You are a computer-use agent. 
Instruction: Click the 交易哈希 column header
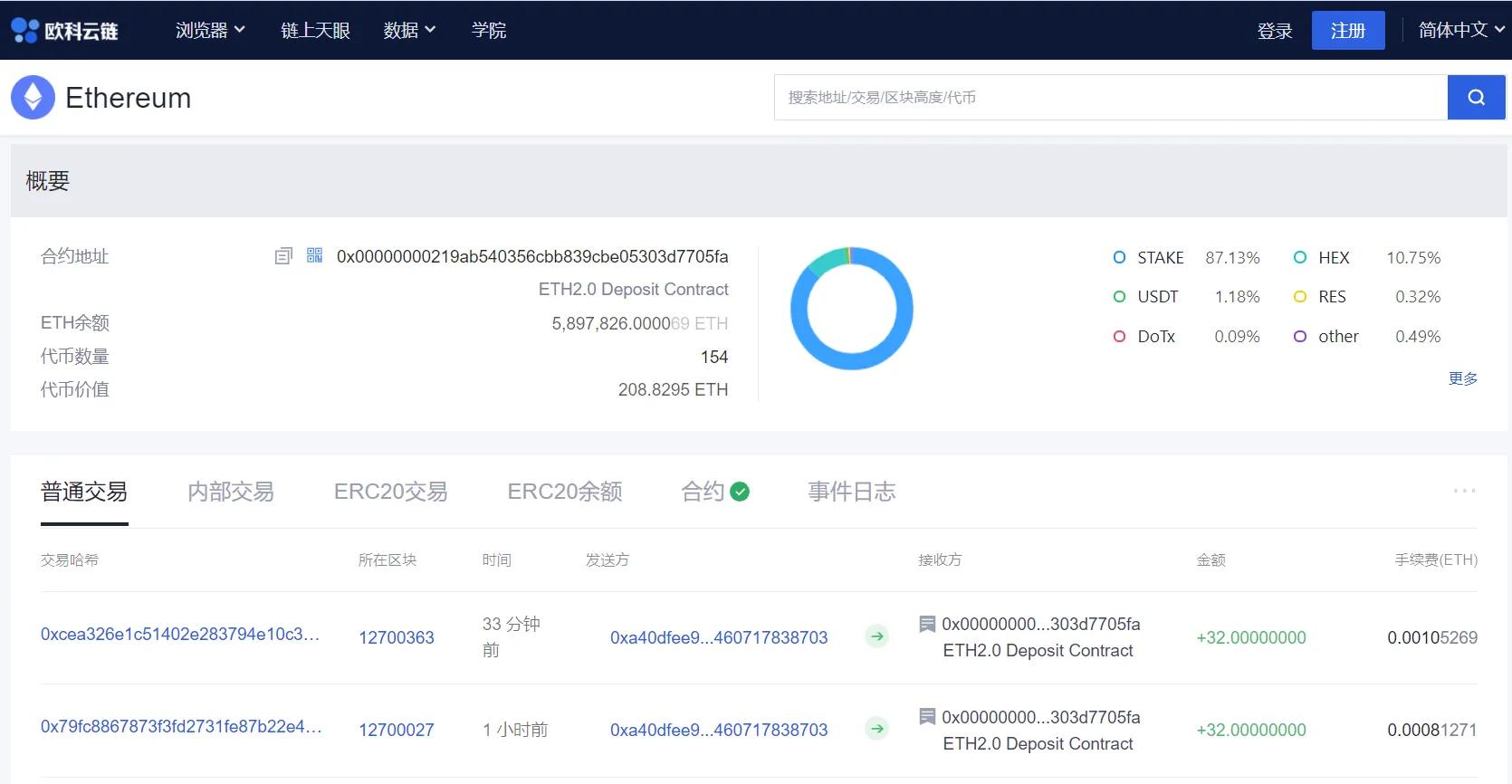pos(70,560)
